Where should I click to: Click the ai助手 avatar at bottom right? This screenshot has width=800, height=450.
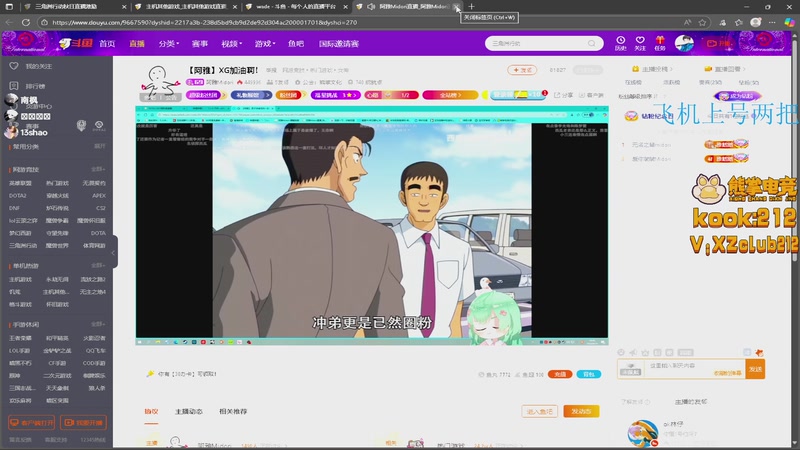(x=642, y=434)
